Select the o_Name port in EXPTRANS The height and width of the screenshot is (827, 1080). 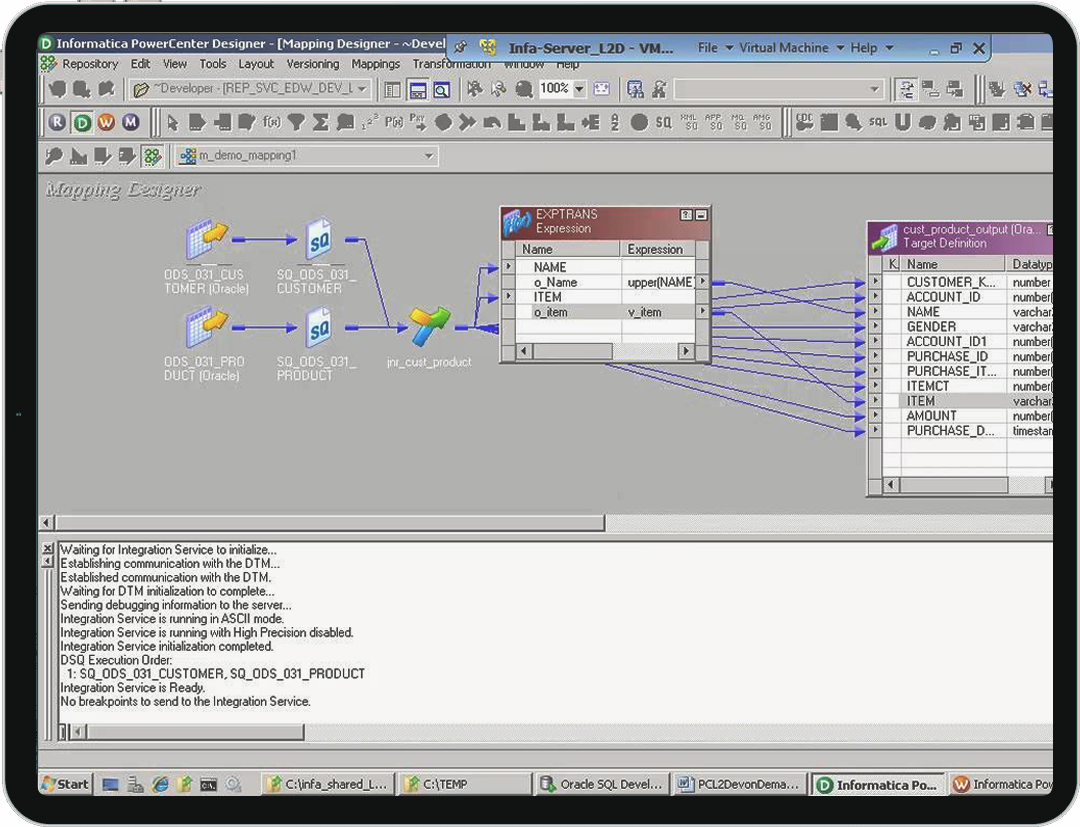tap(555, 282)
